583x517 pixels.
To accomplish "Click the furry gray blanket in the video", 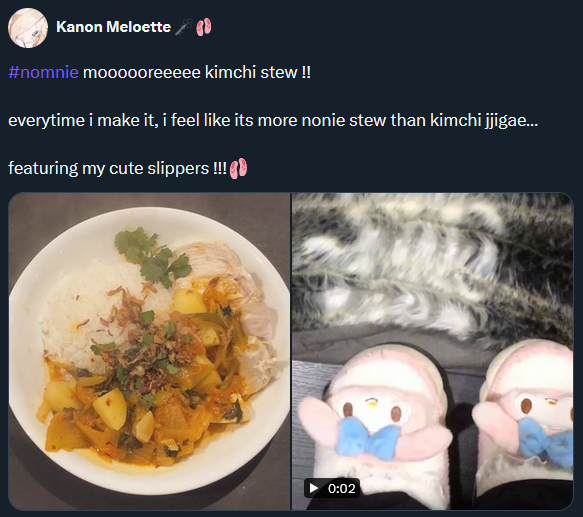I will click(432, 266).
